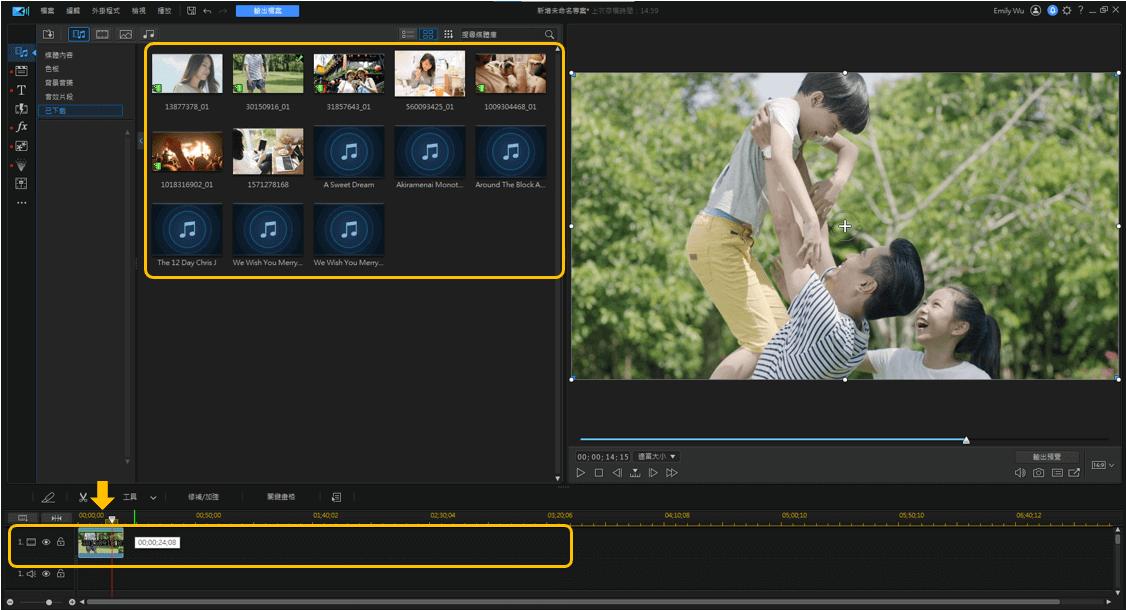
Task: Click the save project disk icon
Action: coord(191,10)
